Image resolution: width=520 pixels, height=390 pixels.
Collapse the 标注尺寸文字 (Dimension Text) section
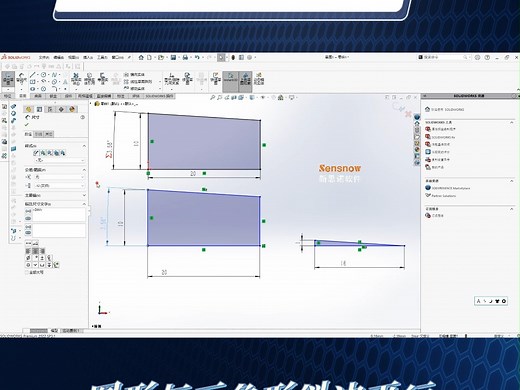84,204
